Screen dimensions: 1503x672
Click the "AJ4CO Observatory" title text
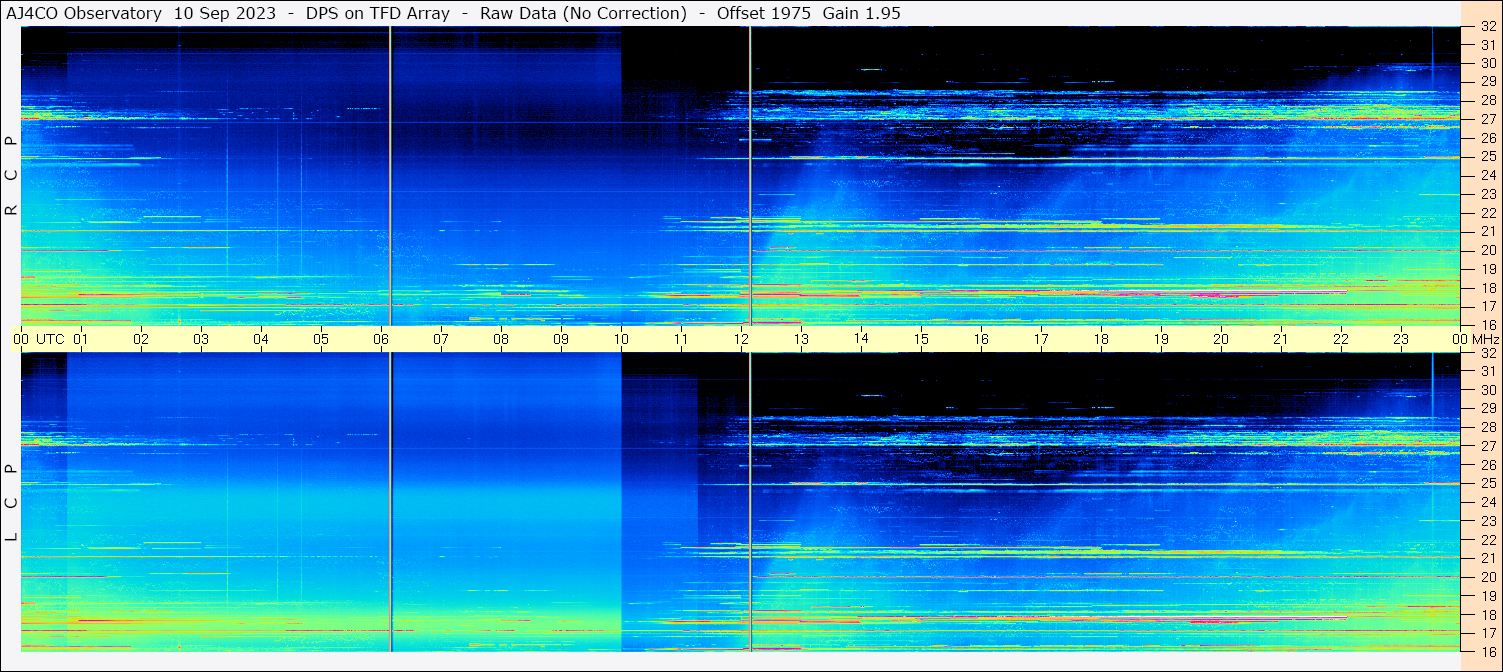tap(84, 13)
